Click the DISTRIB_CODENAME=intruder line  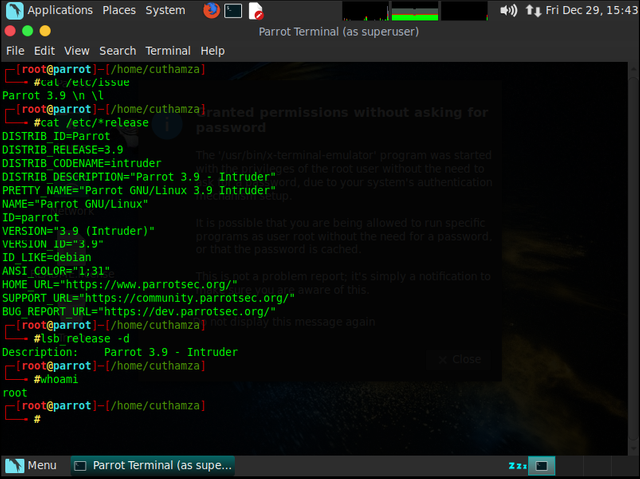point(82,163)
